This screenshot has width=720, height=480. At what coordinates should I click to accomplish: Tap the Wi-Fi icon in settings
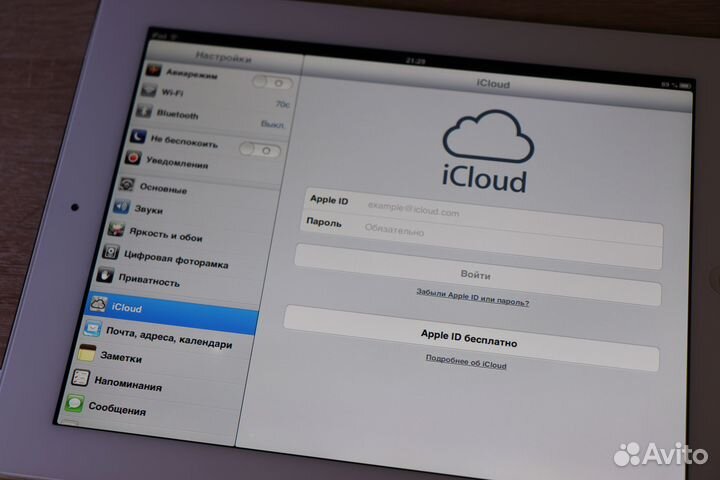pos(148,90)
